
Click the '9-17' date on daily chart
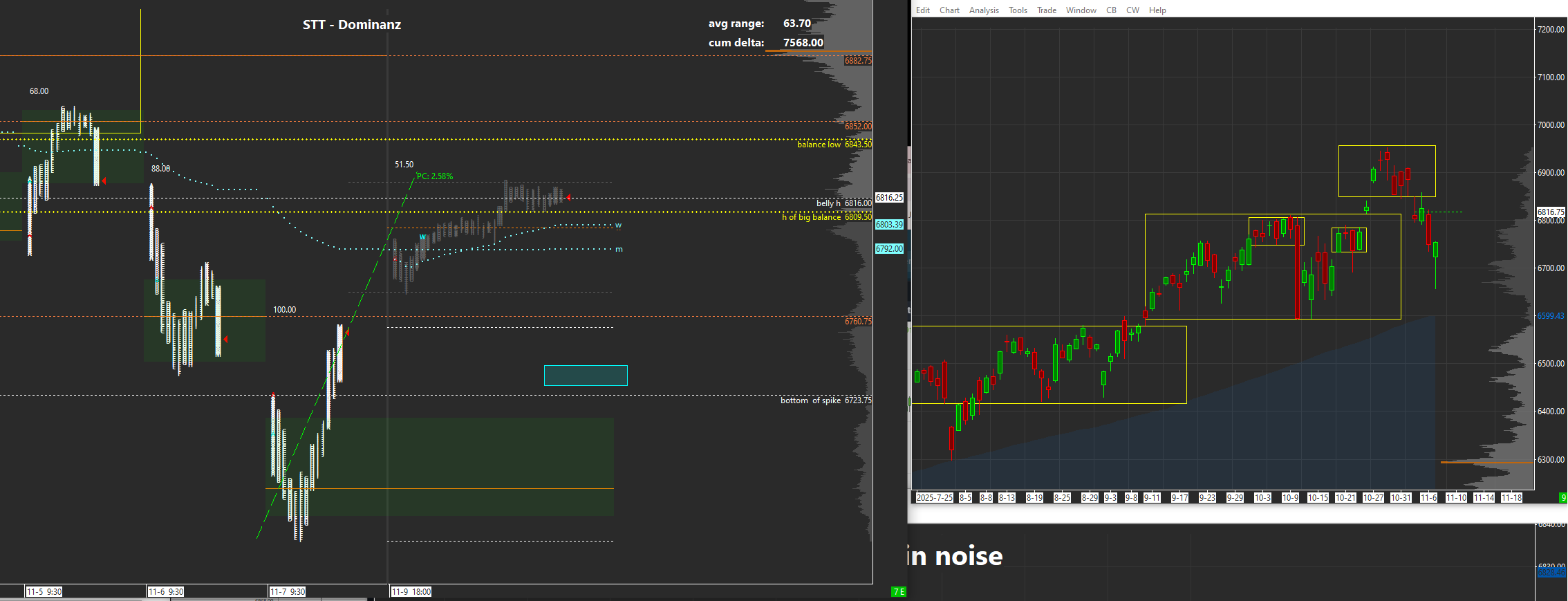(1179, 498)
